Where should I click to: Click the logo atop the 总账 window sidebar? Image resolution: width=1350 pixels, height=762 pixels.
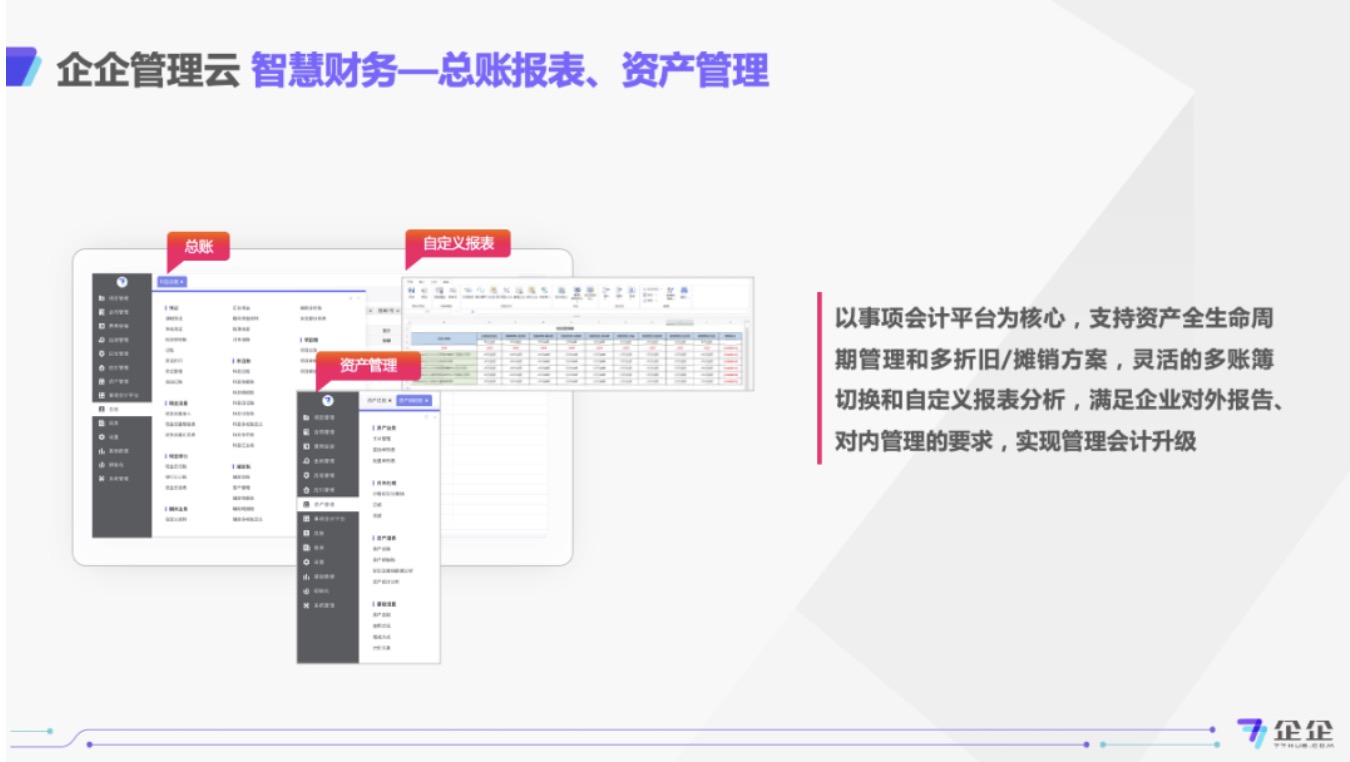(122, 283)
